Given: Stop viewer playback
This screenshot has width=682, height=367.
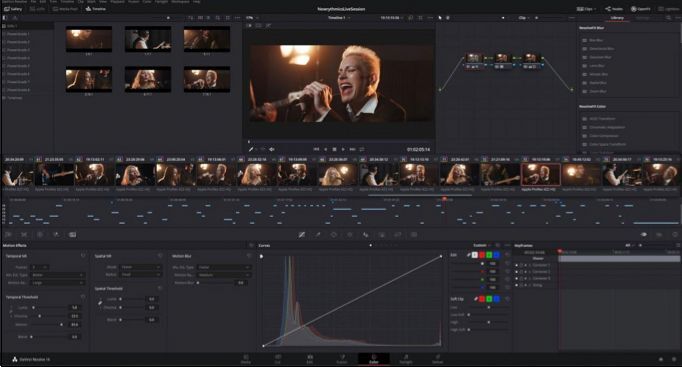Looking at the screenshot, I should (334, 149).
